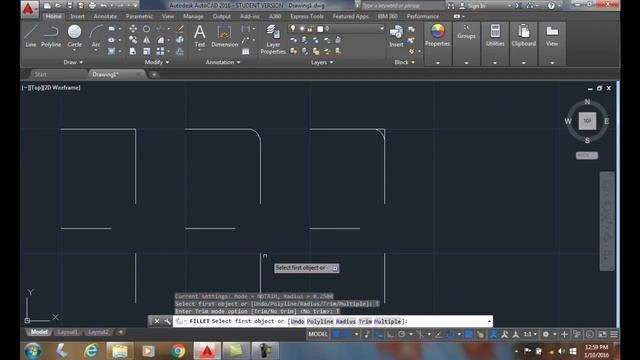Select the Polyline tool
This screenshot has width=640, height=360.
[51, 36]
